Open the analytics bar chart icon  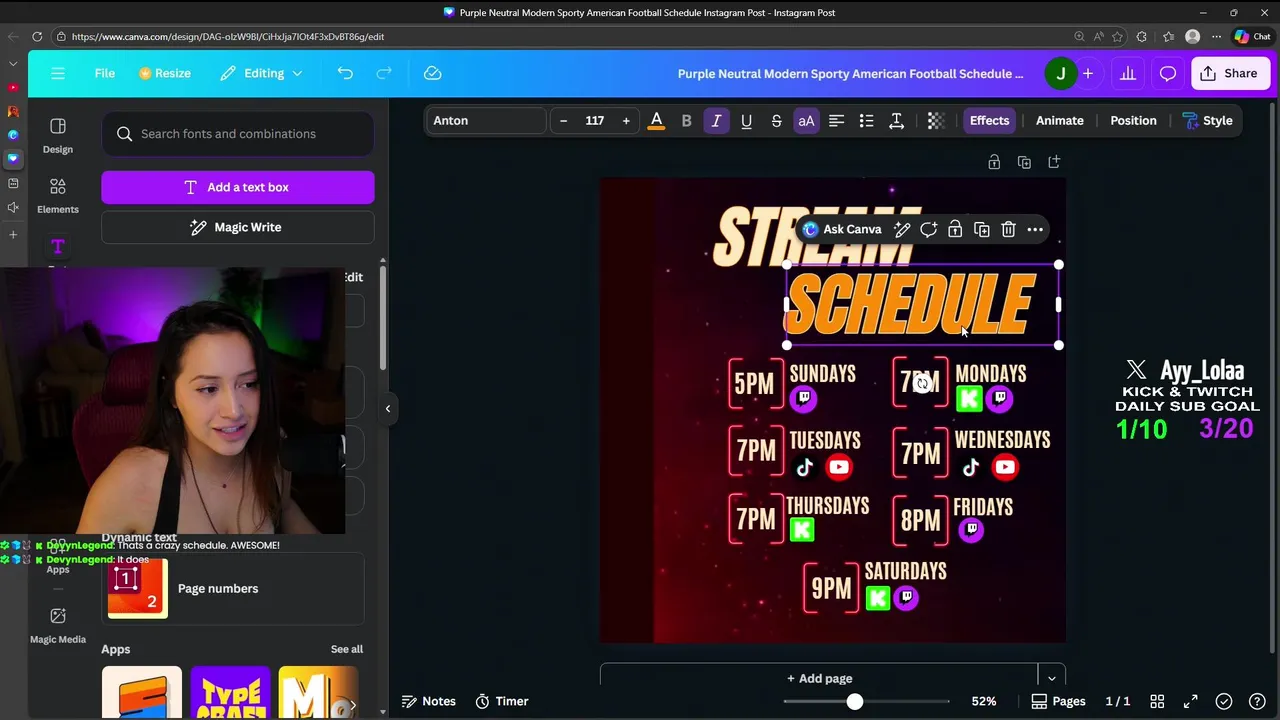point(1128,73)
